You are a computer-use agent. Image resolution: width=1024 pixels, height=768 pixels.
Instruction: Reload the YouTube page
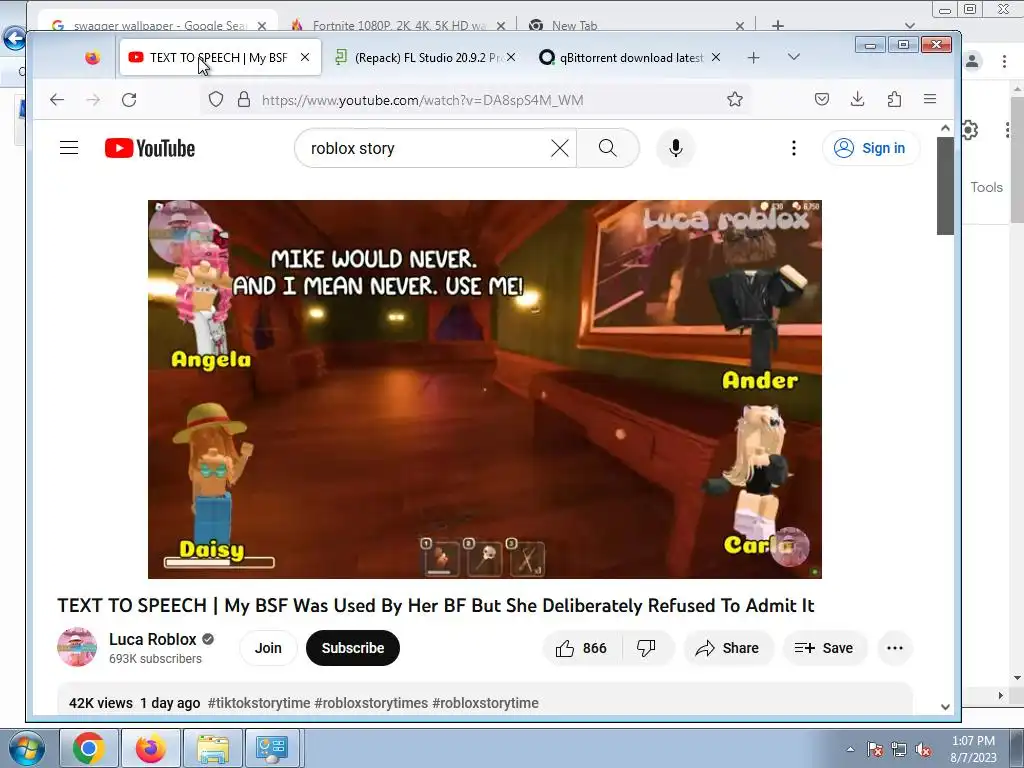click(129, 100)
